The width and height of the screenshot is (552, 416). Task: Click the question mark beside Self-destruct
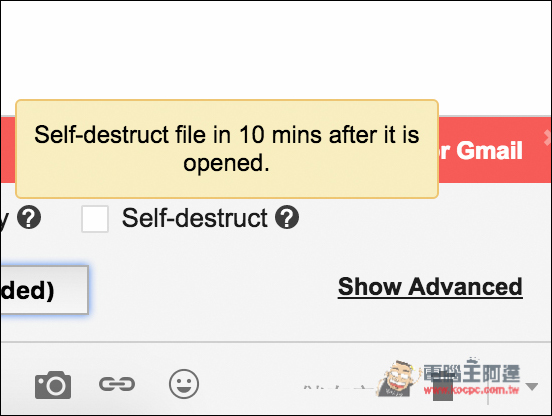[x=287, y=217]
